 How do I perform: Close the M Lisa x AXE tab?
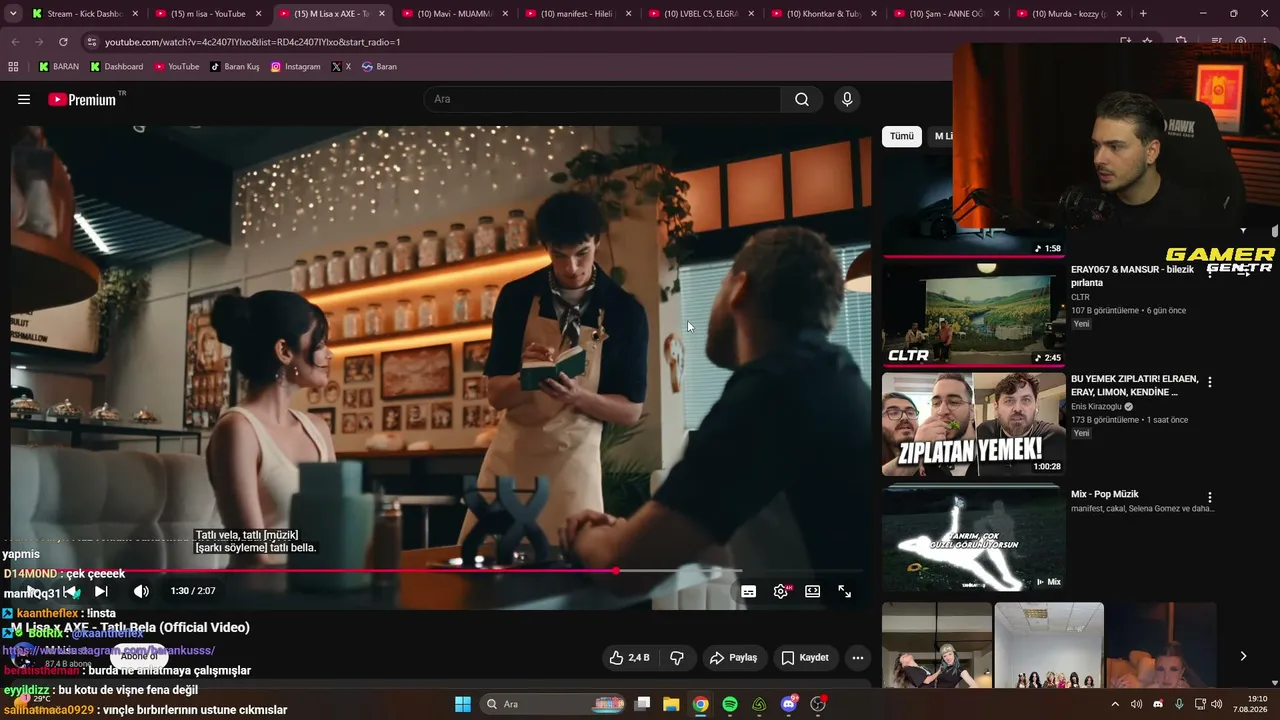click(382, 14)
